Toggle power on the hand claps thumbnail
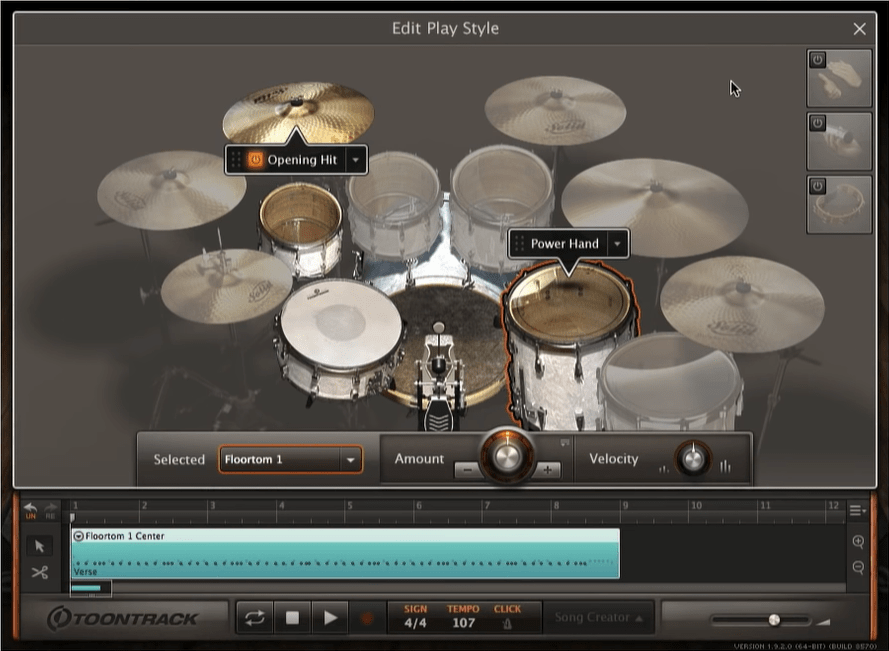 [817, 58]
